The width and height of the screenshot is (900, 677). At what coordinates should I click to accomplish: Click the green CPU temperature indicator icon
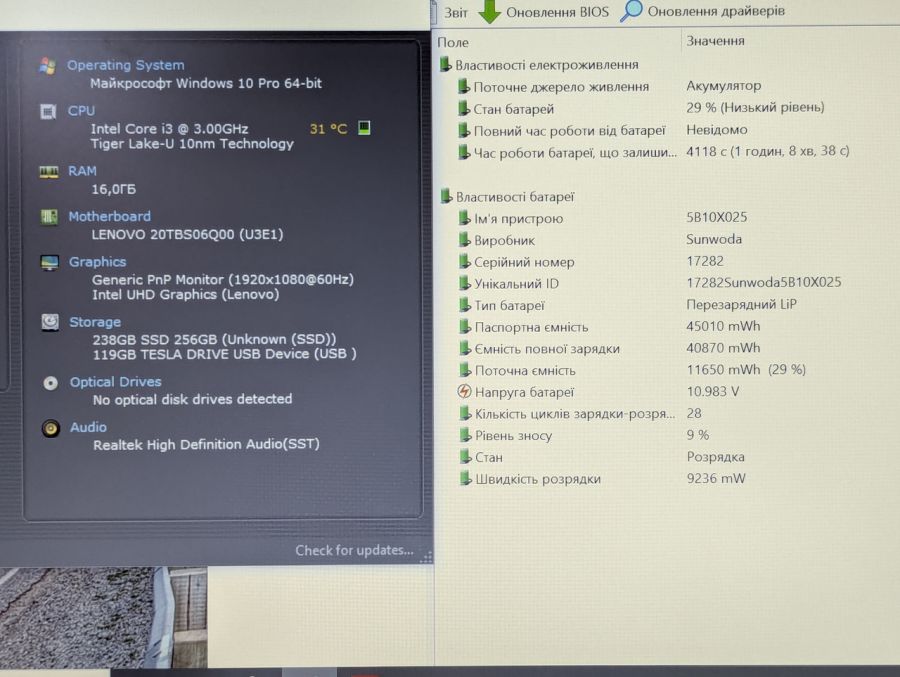[x=364, y=127]
